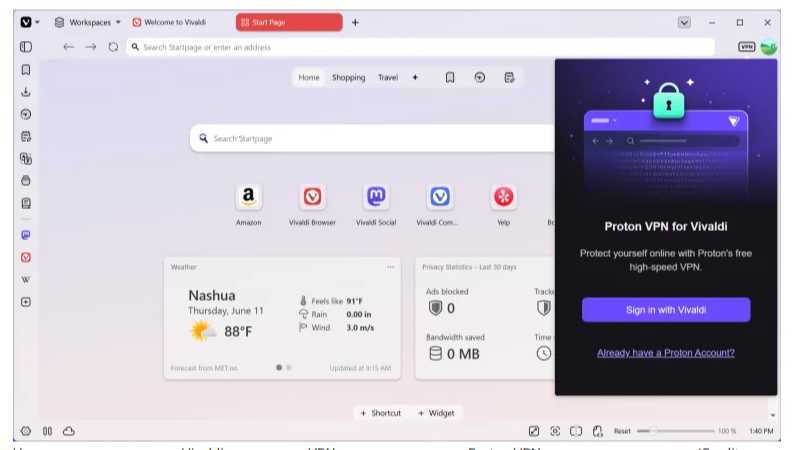This screenshot has height=450, width=792.
Task: Open History panel in sidebar
Action: coord(26,114)
